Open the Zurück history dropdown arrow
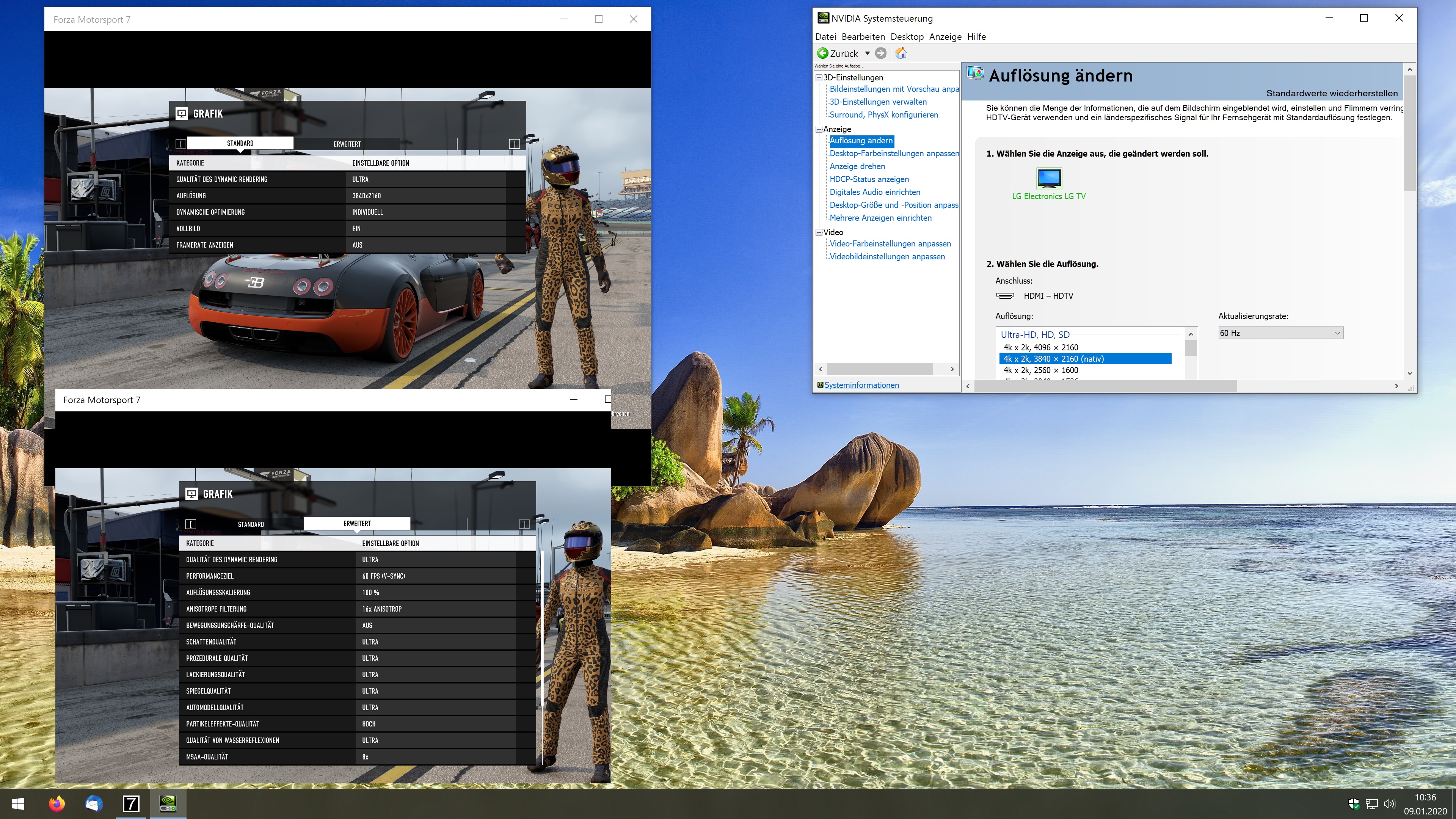This screenshot has height=819, width=1456. tap(867, 53)
